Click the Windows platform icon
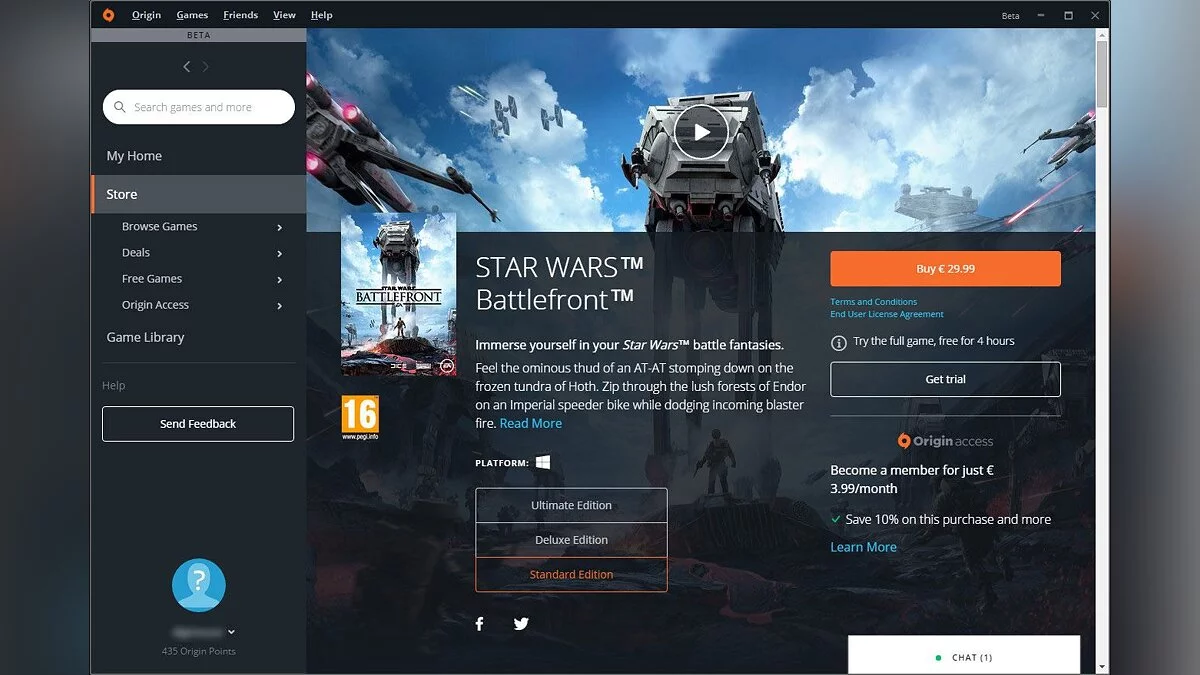This screenshot has width=1200, height=675. (543, 462)
